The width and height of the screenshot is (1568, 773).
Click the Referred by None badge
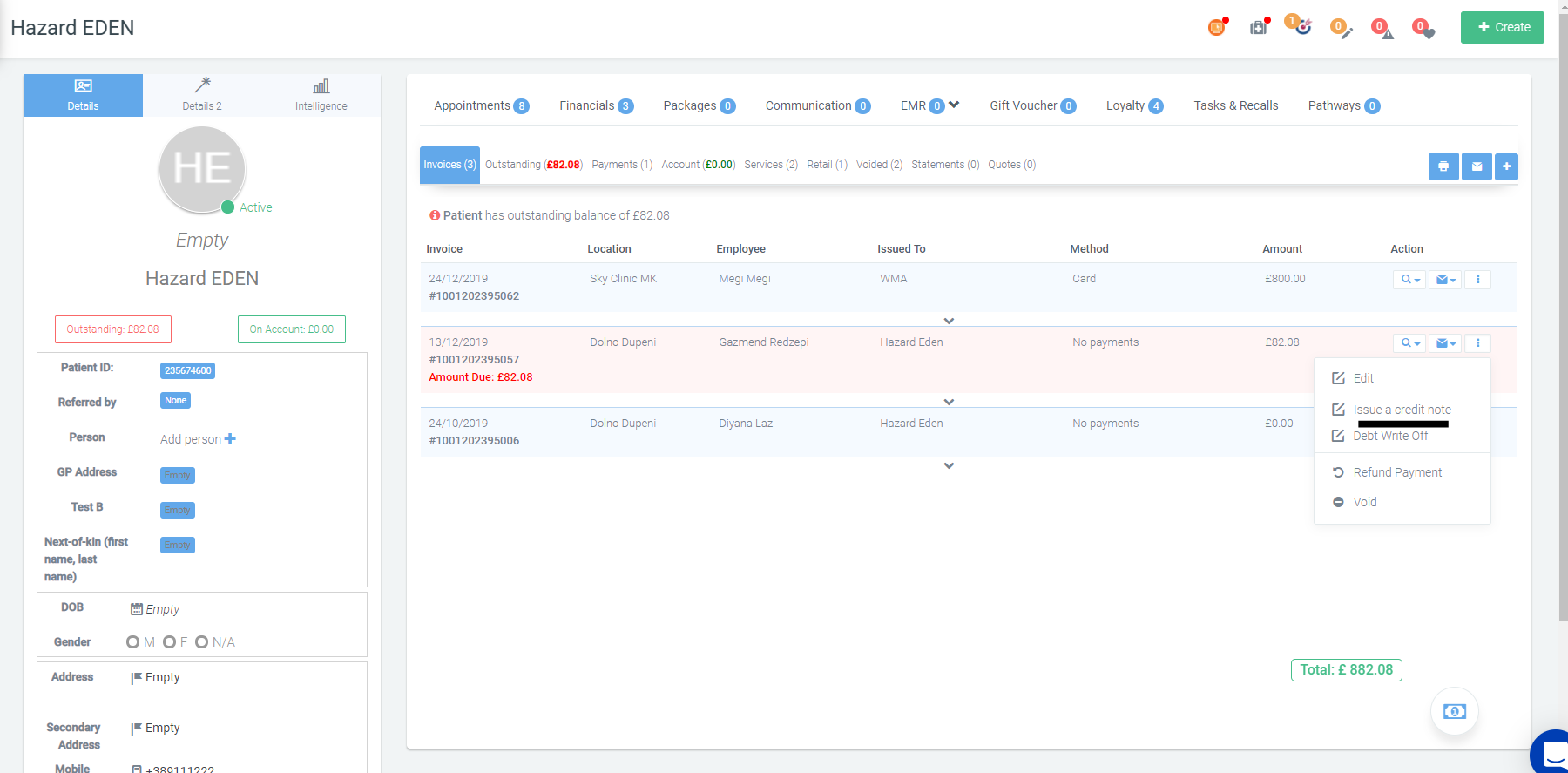click(x=175, y=401)
